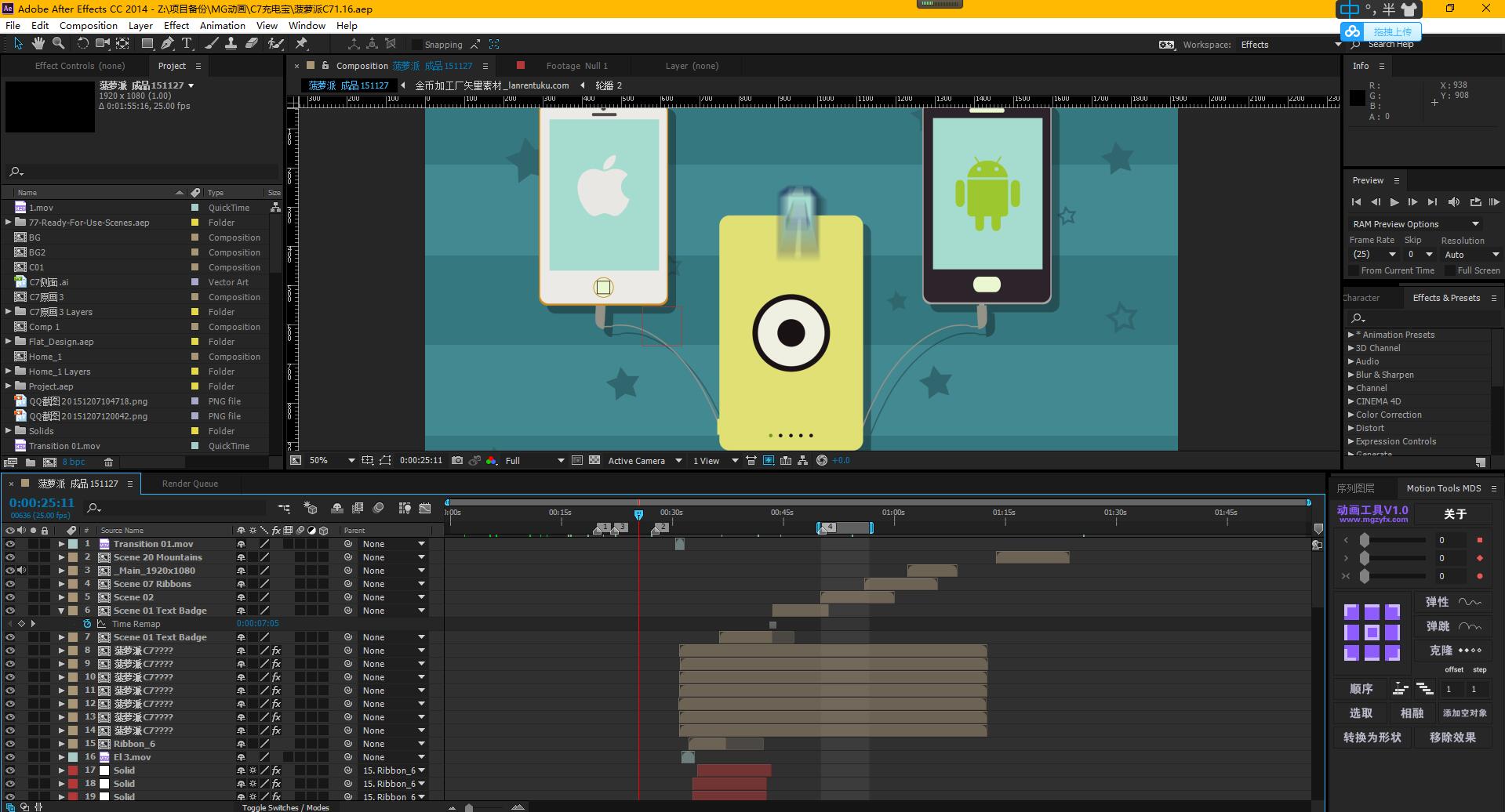1505x812 pixels.
Task: Select the Pen tool
Action: [167, 44]
